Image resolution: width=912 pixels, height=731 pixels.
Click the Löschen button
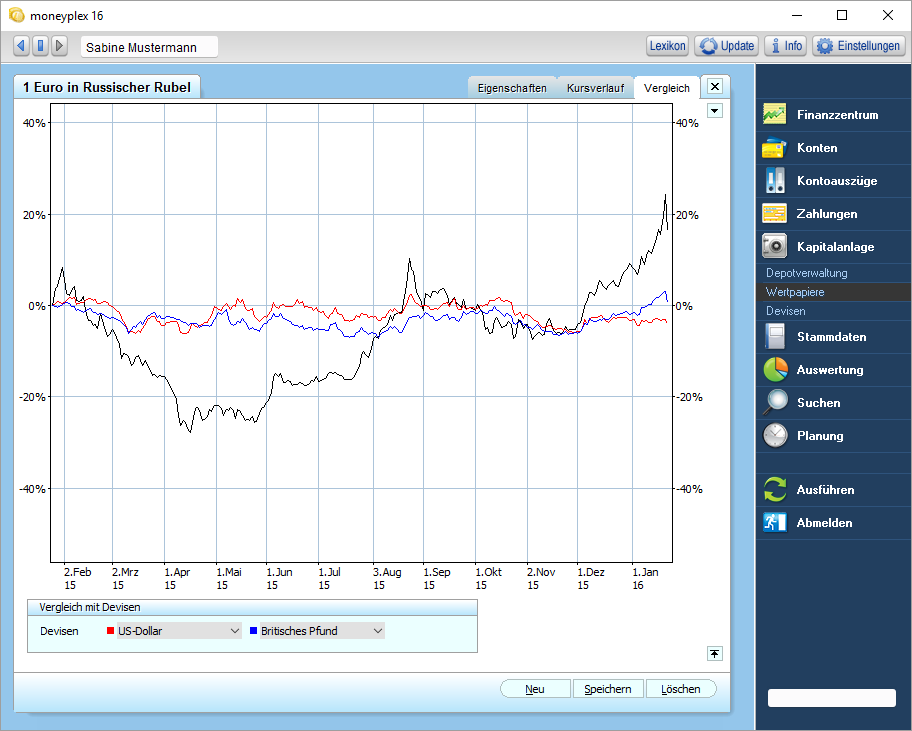pos(681,689)
